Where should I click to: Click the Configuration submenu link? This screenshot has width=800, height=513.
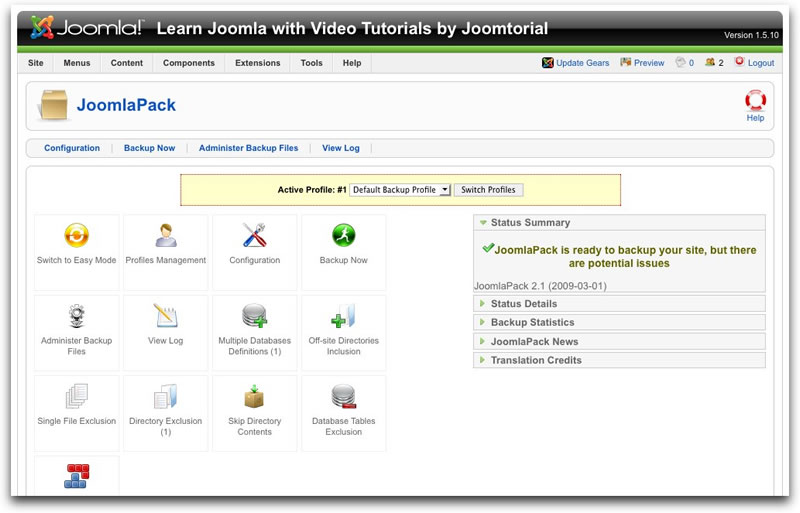[72, 148]
